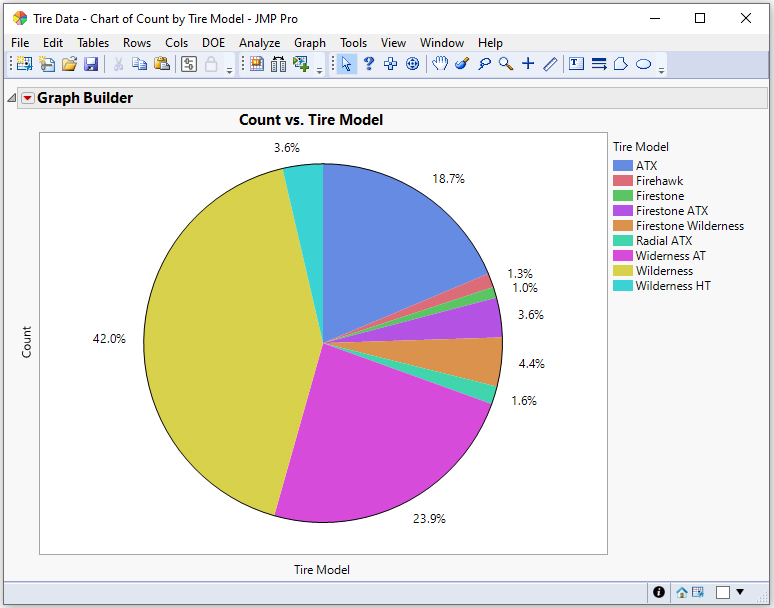Click the question mark help tool
This screenshot has height=608, width=774.
pos(368,64)
